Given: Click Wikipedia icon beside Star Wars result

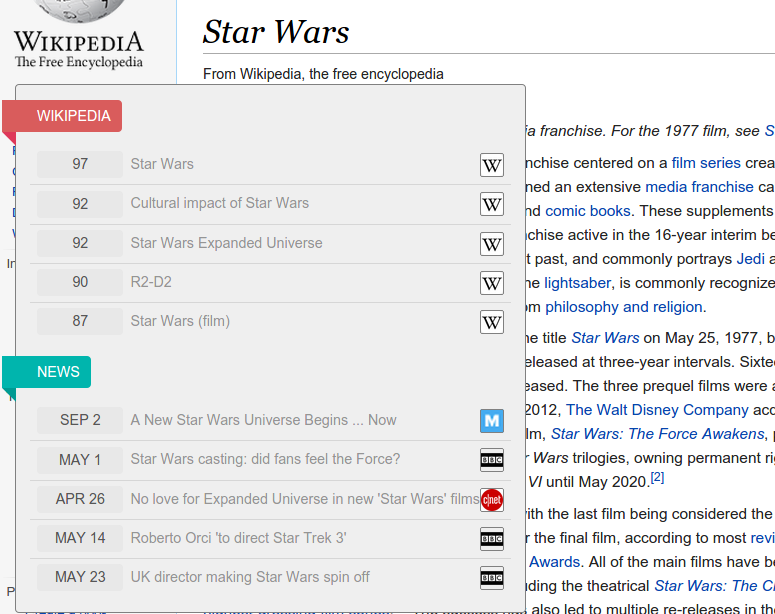Looking at the screenshot, I should coord(492,165).
